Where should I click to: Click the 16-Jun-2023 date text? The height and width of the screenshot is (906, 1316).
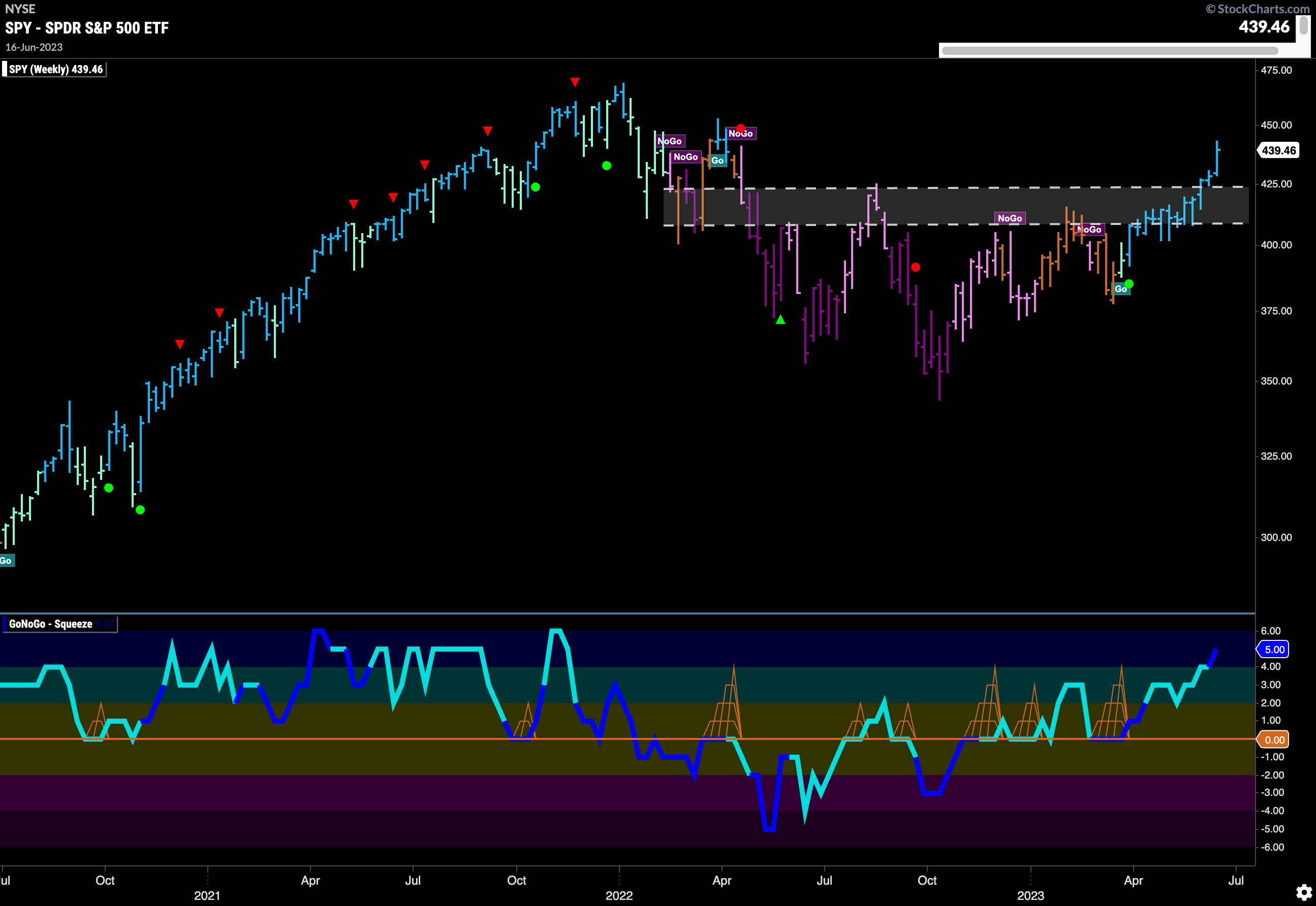coord(34,47)
